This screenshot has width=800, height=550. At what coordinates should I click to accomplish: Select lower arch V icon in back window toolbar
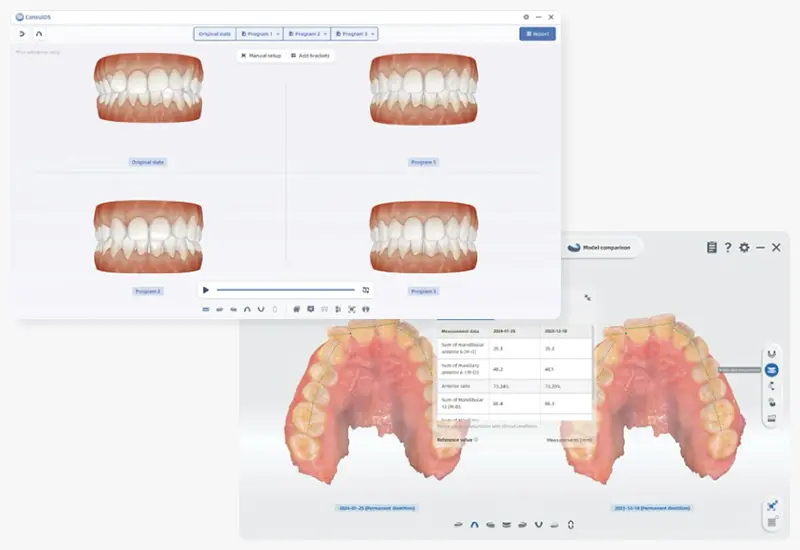point(538,524)
